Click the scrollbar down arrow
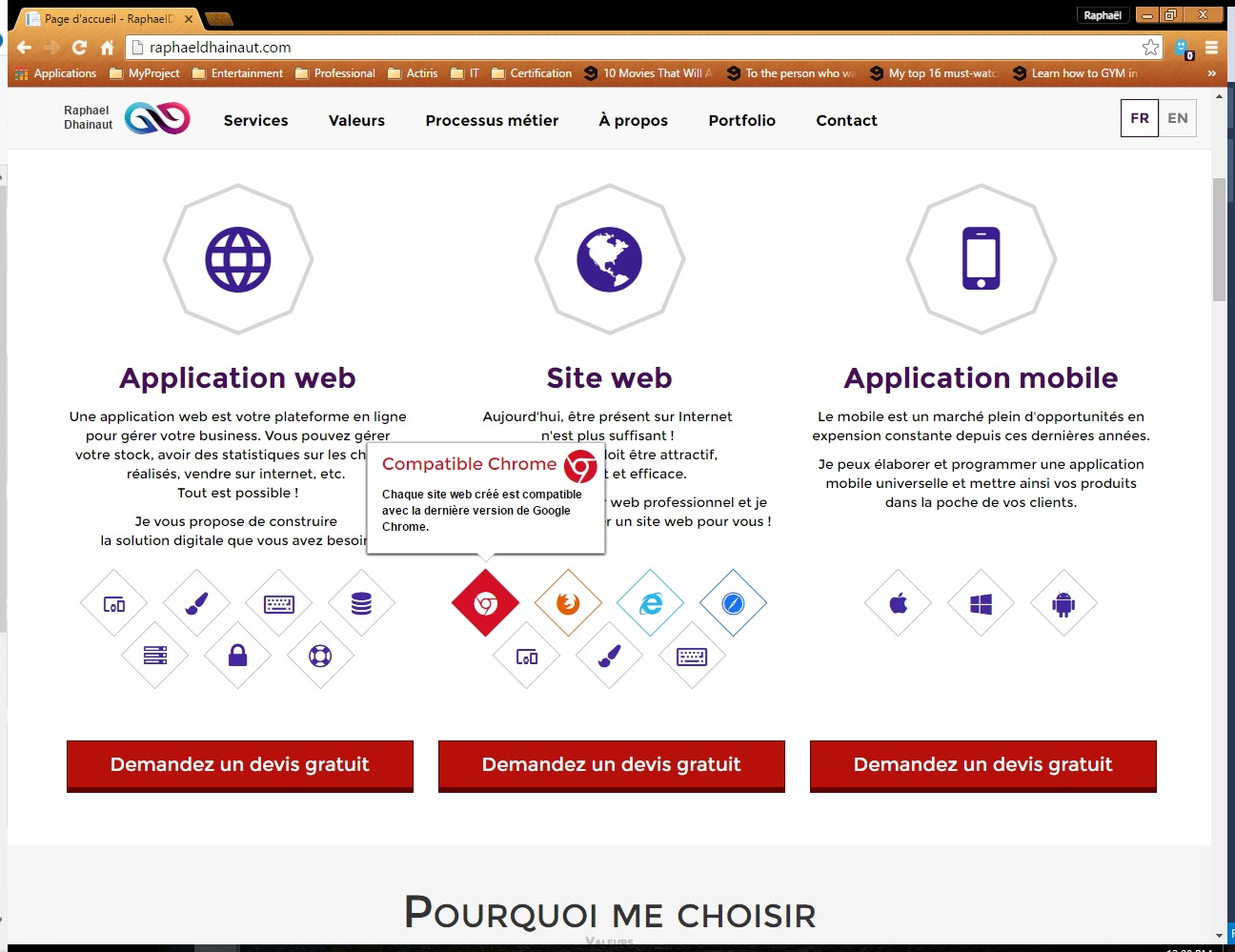Screen dimensions: 1235x952 [1219, 936]
